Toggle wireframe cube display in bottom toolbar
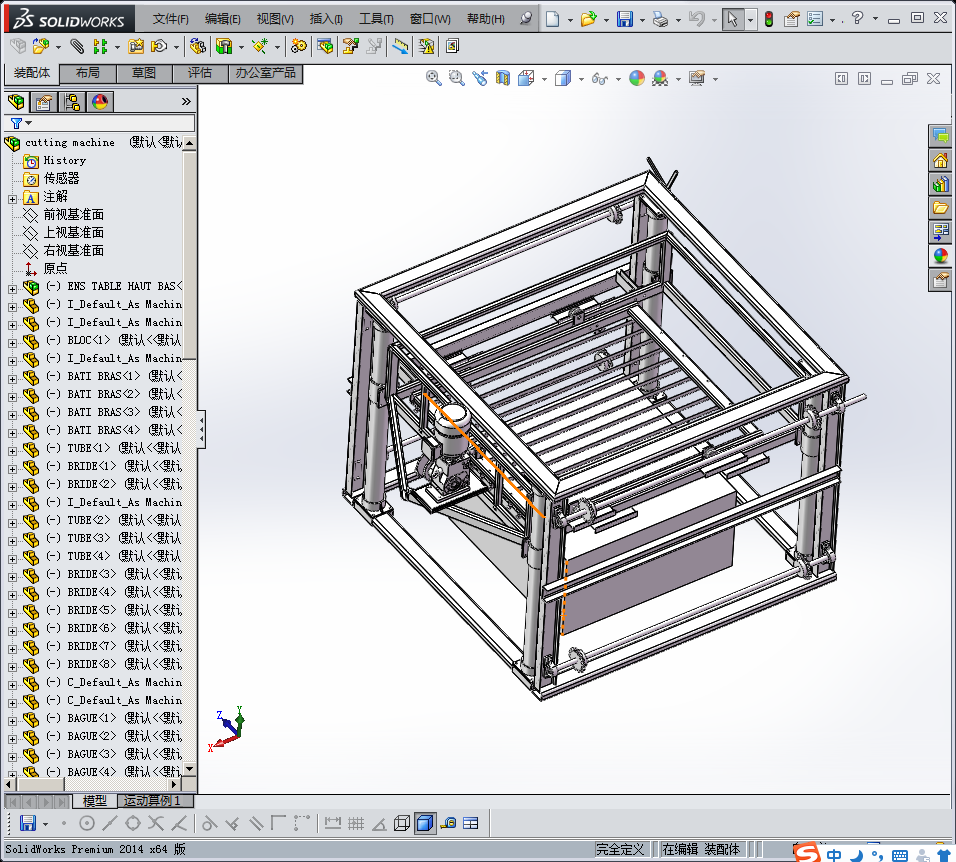Screen dimensions: 956x862 402,824
